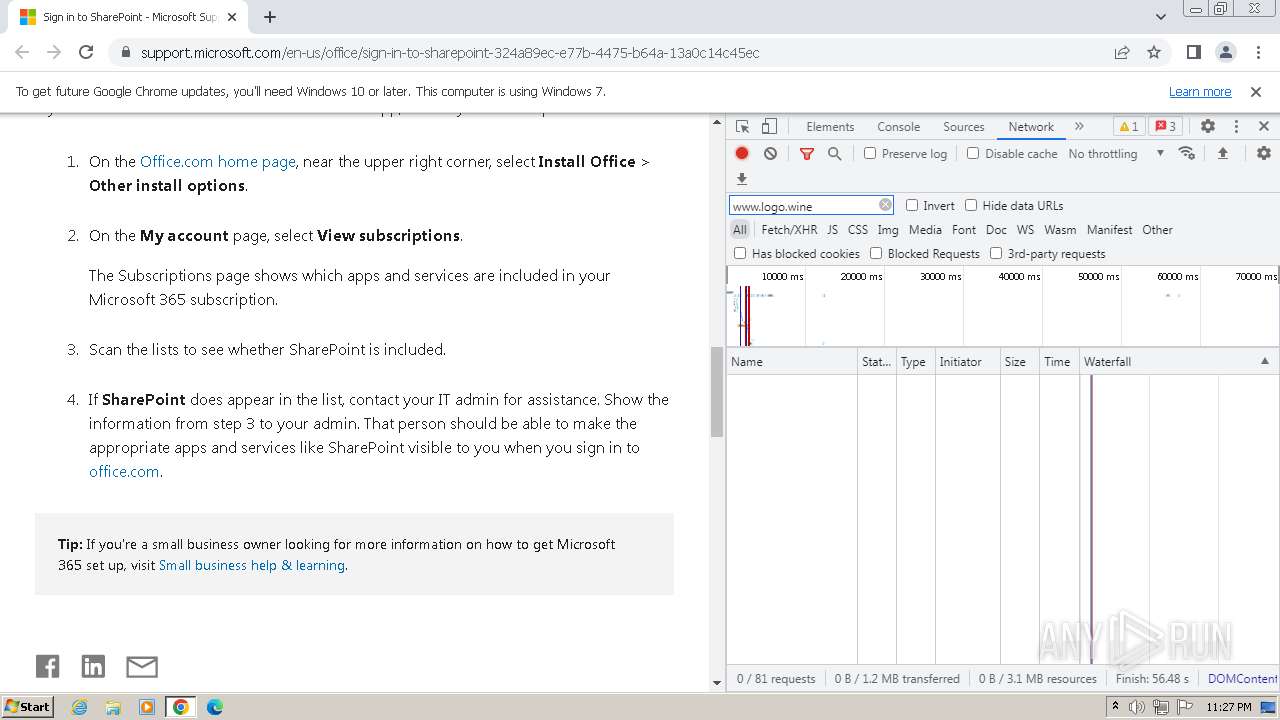The width and height of the screenshot is (1280, 720).
Task: Share article on LinkedIn
Action: tap(93, 666)
